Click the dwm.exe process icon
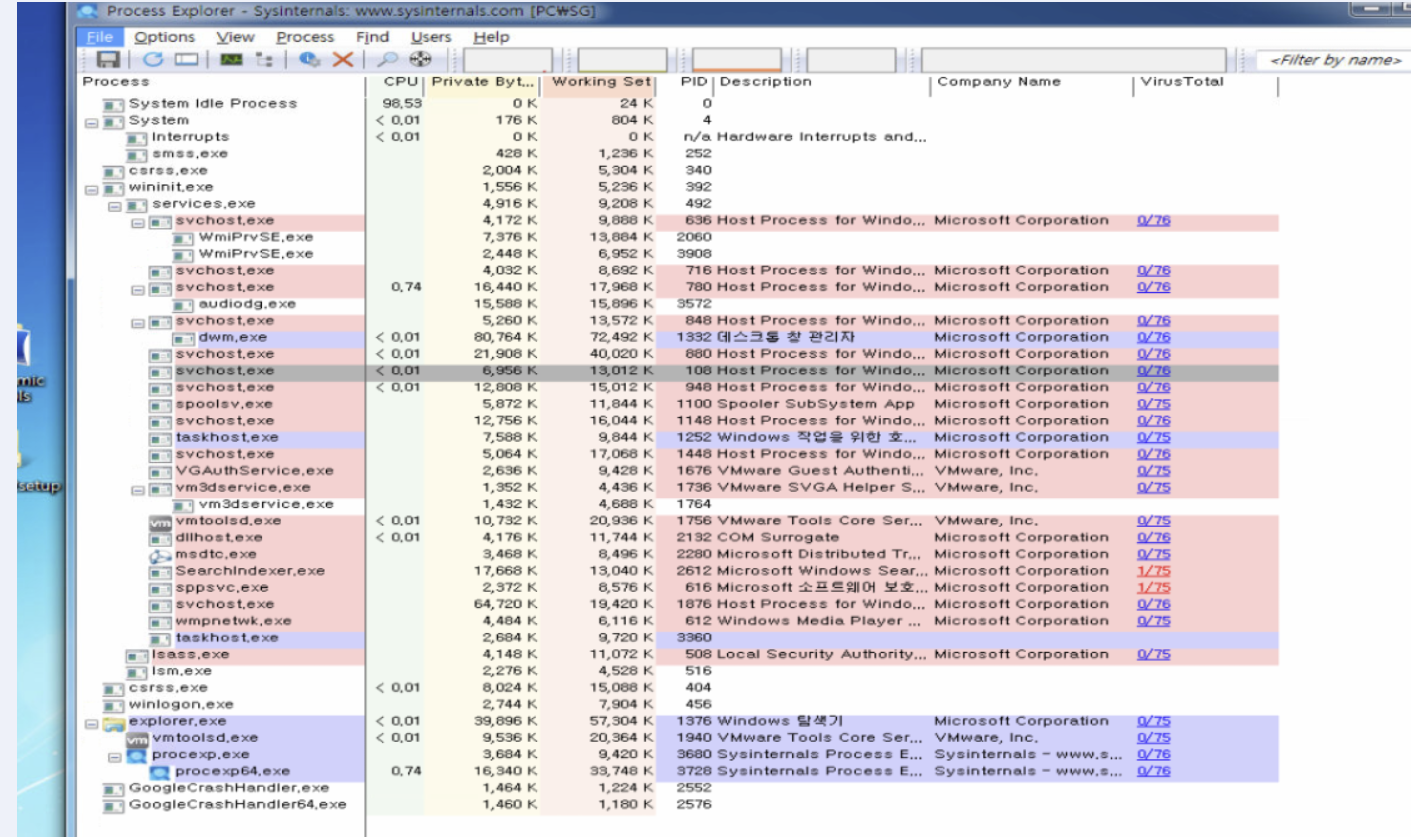 coord(183,338)
